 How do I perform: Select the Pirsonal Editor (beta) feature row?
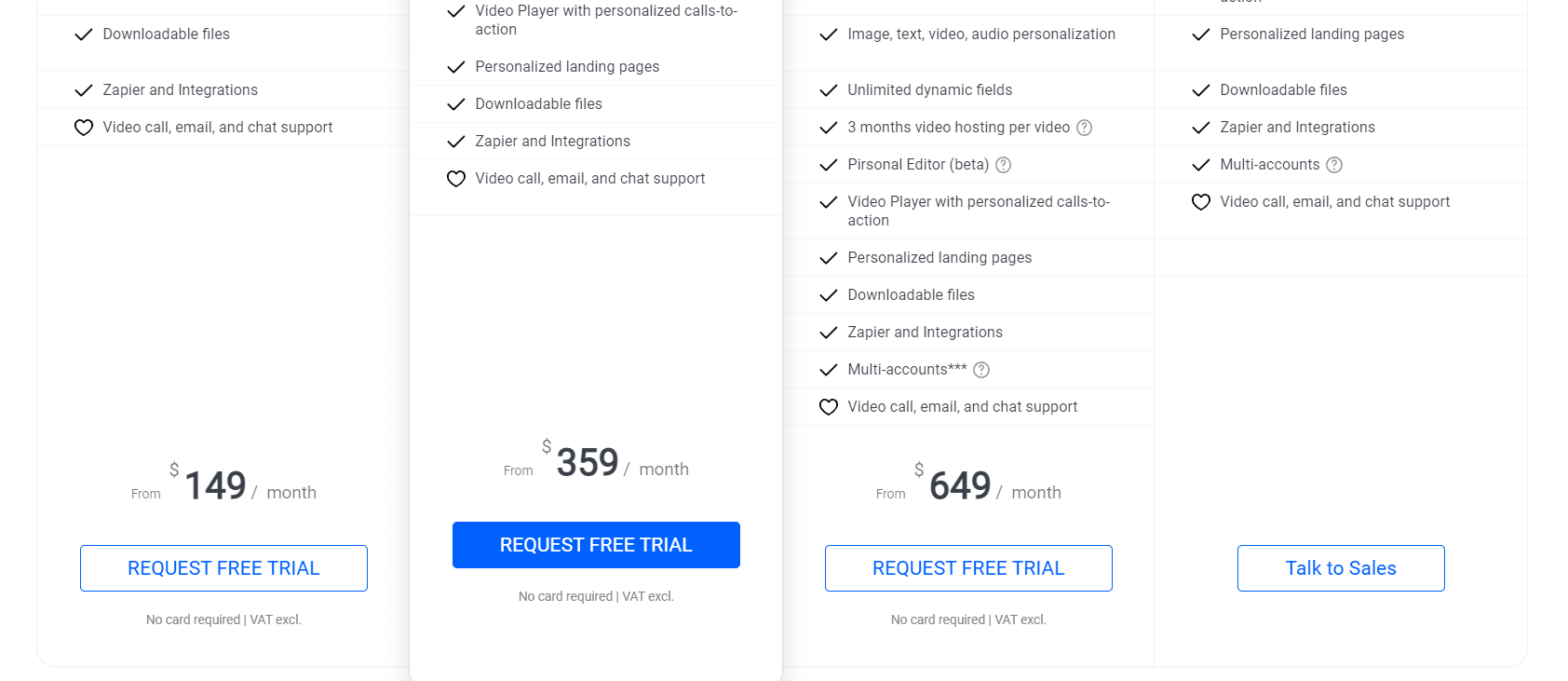917,164
